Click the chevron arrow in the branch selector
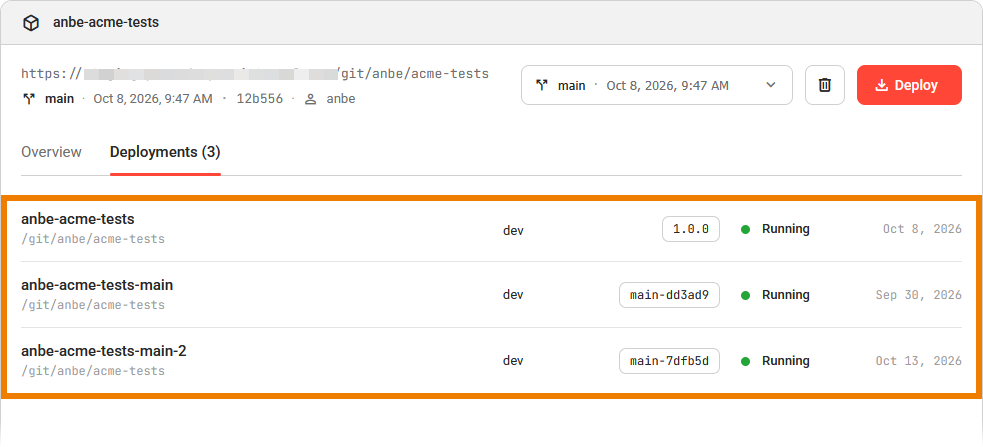983x447 pixels. [771, 85]
